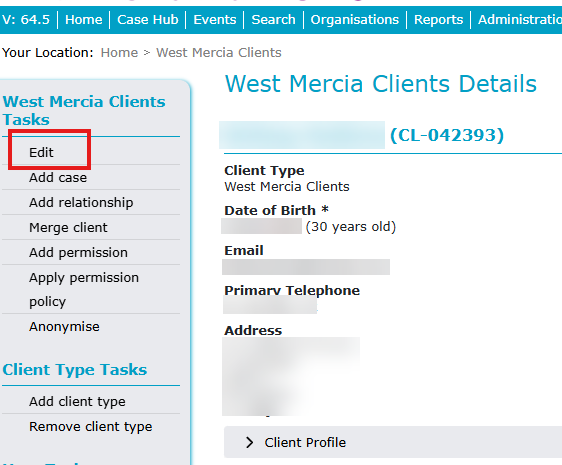562x465 pixels.
Task: Click Home breadcrumb link
Action: pos(119,53)
